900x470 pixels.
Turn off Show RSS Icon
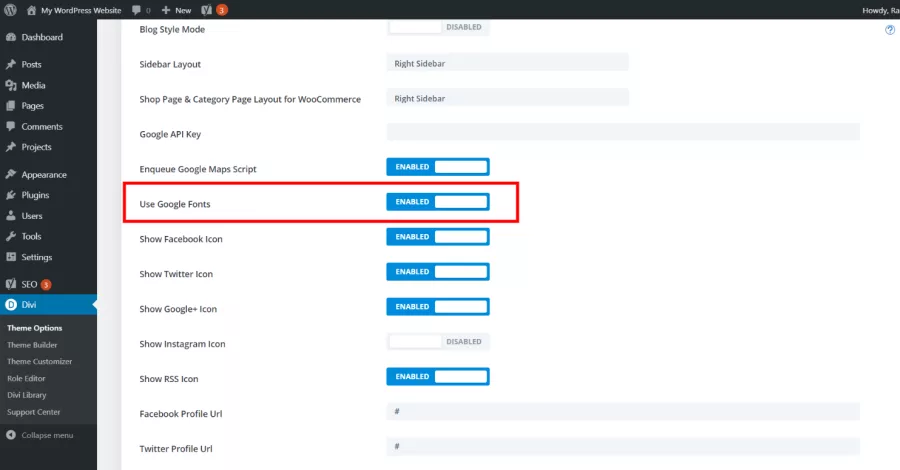438,376
